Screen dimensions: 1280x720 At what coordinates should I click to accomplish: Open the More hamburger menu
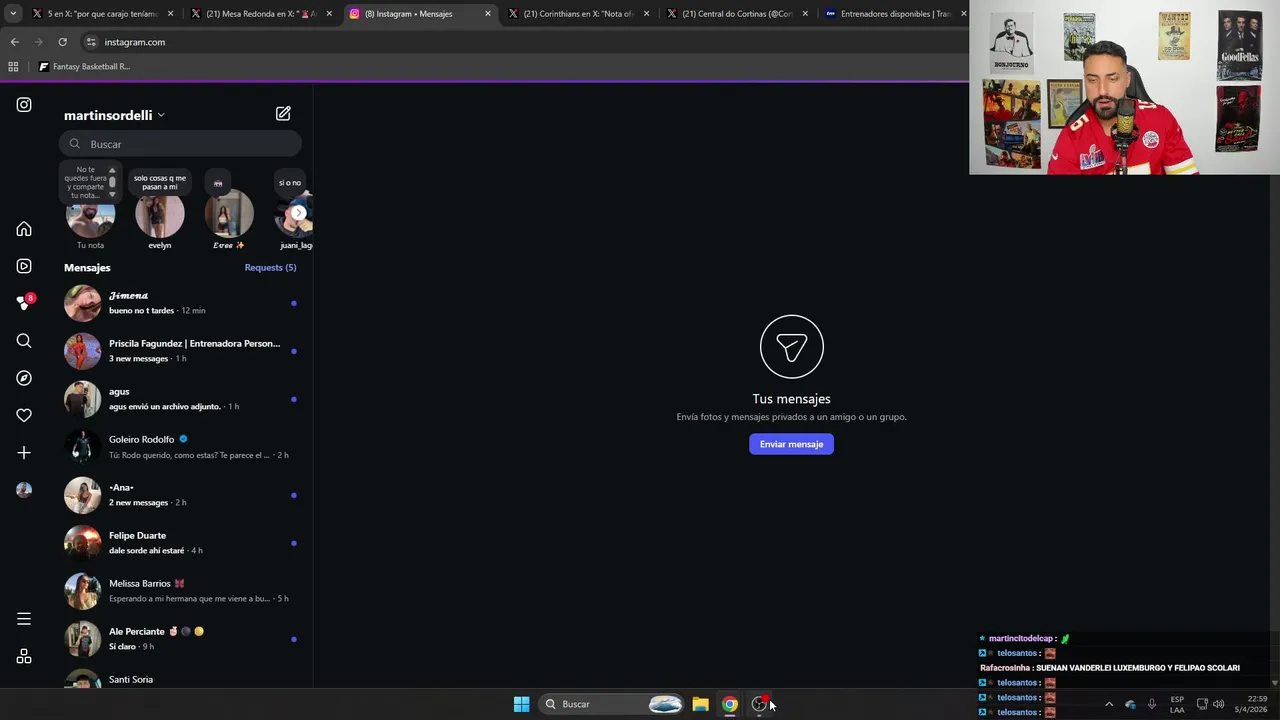click(x=24, y=619)
